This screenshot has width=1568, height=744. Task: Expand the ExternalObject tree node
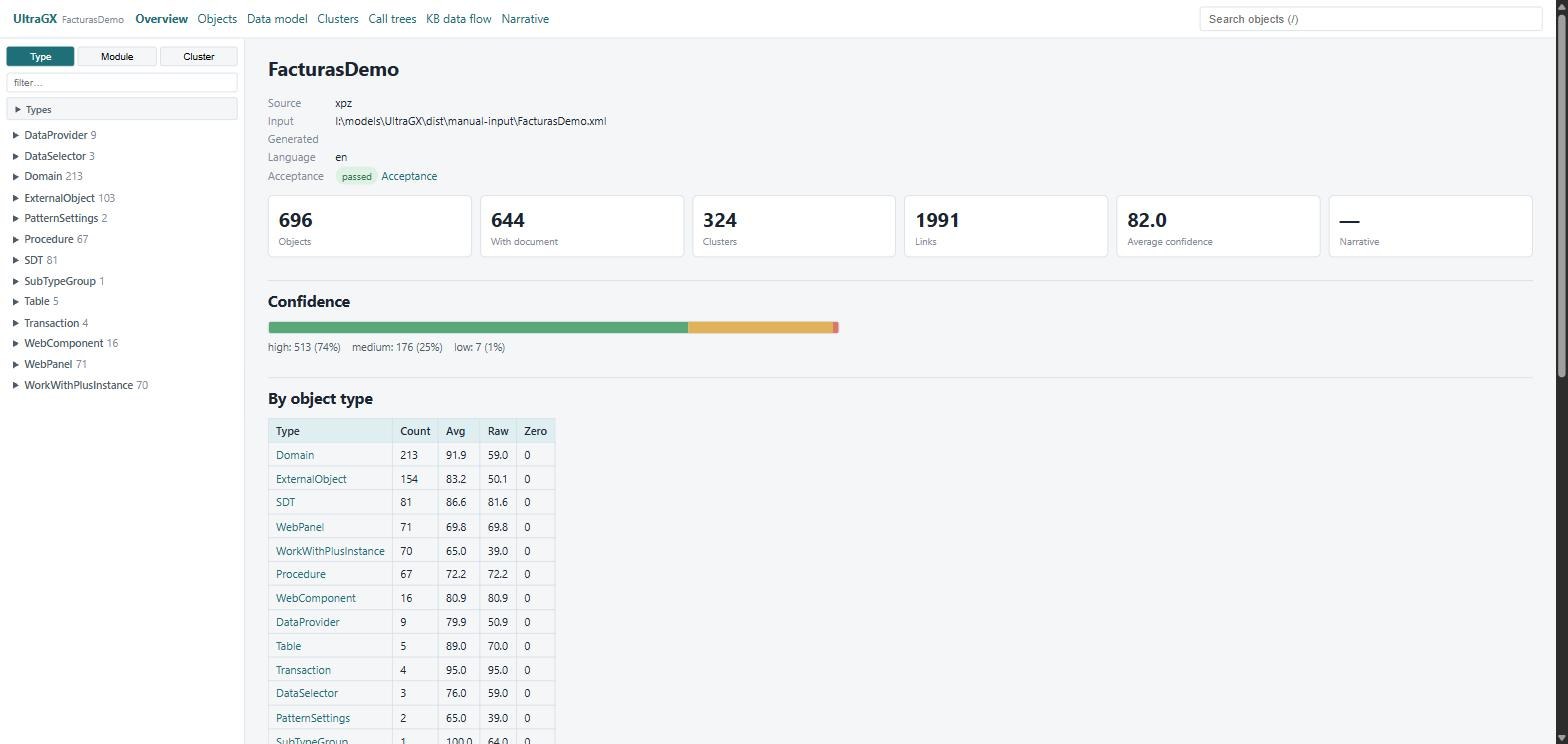[16, 198]
